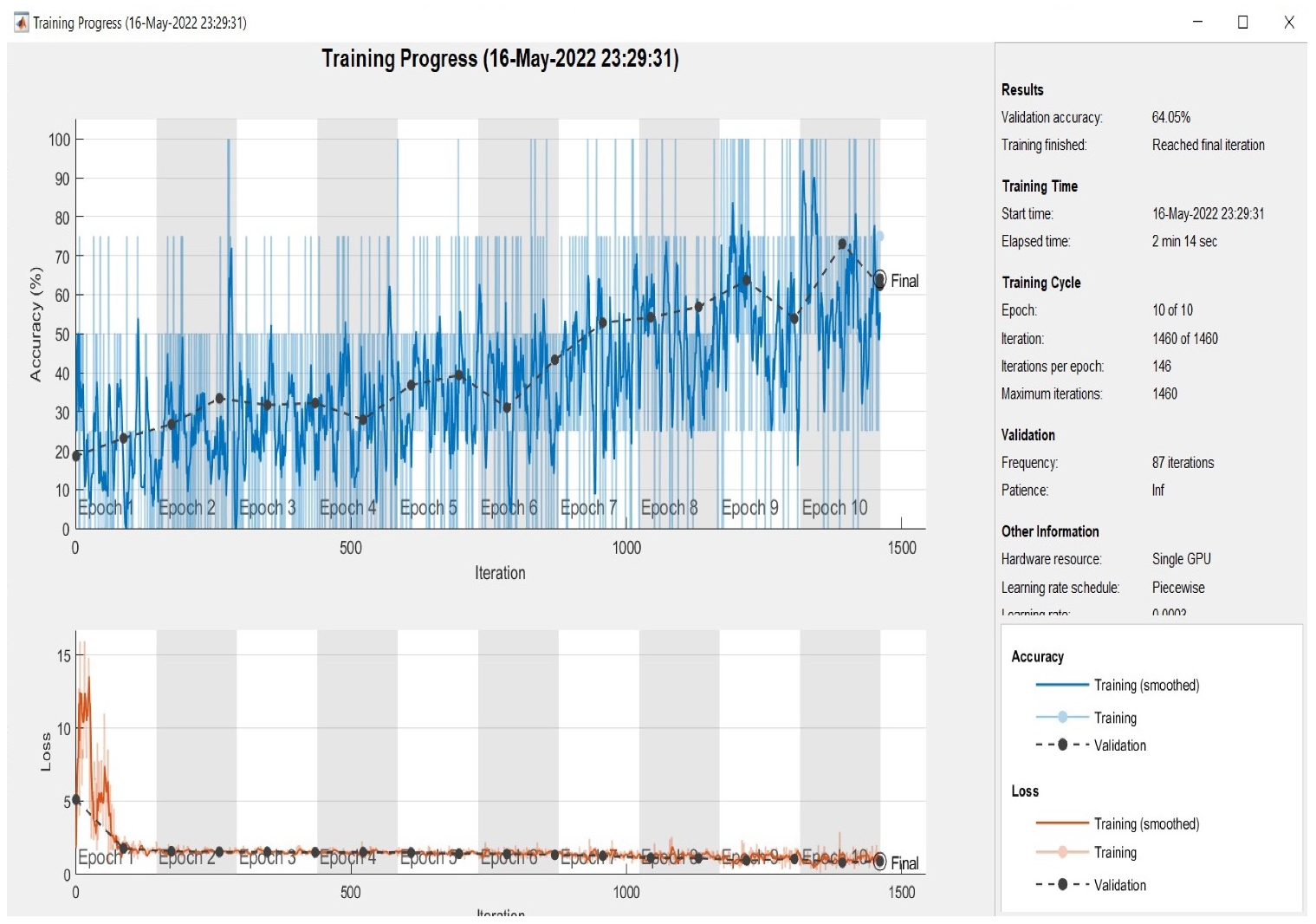
Task: Click the Epoch 1 label in the accuracy plot
Action: (x=106, y=508)
